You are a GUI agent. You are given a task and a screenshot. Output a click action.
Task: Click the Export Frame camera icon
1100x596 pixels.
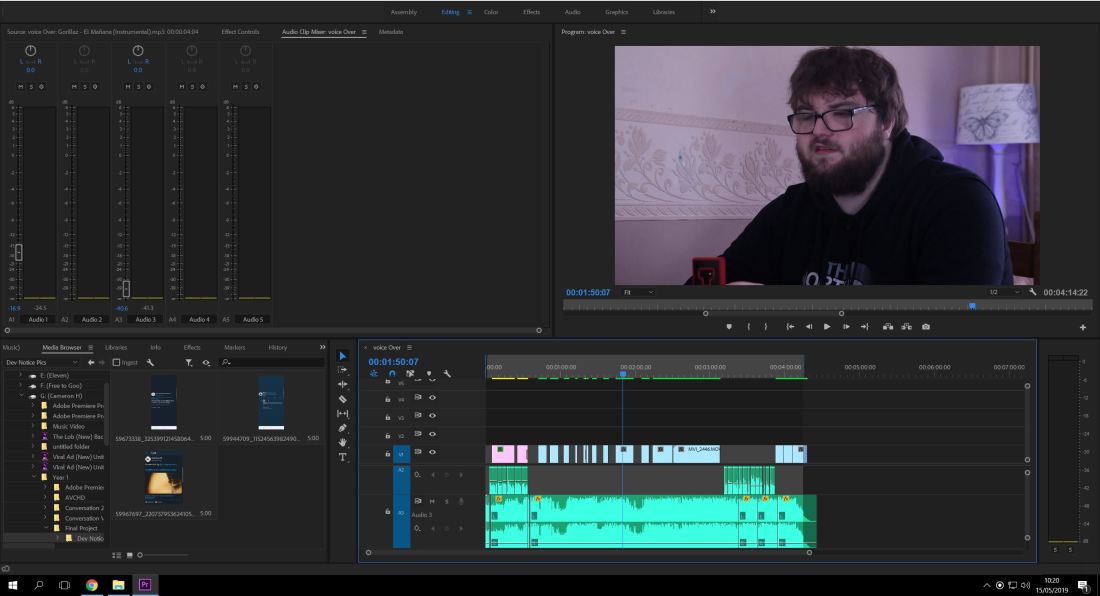point(926,326)
